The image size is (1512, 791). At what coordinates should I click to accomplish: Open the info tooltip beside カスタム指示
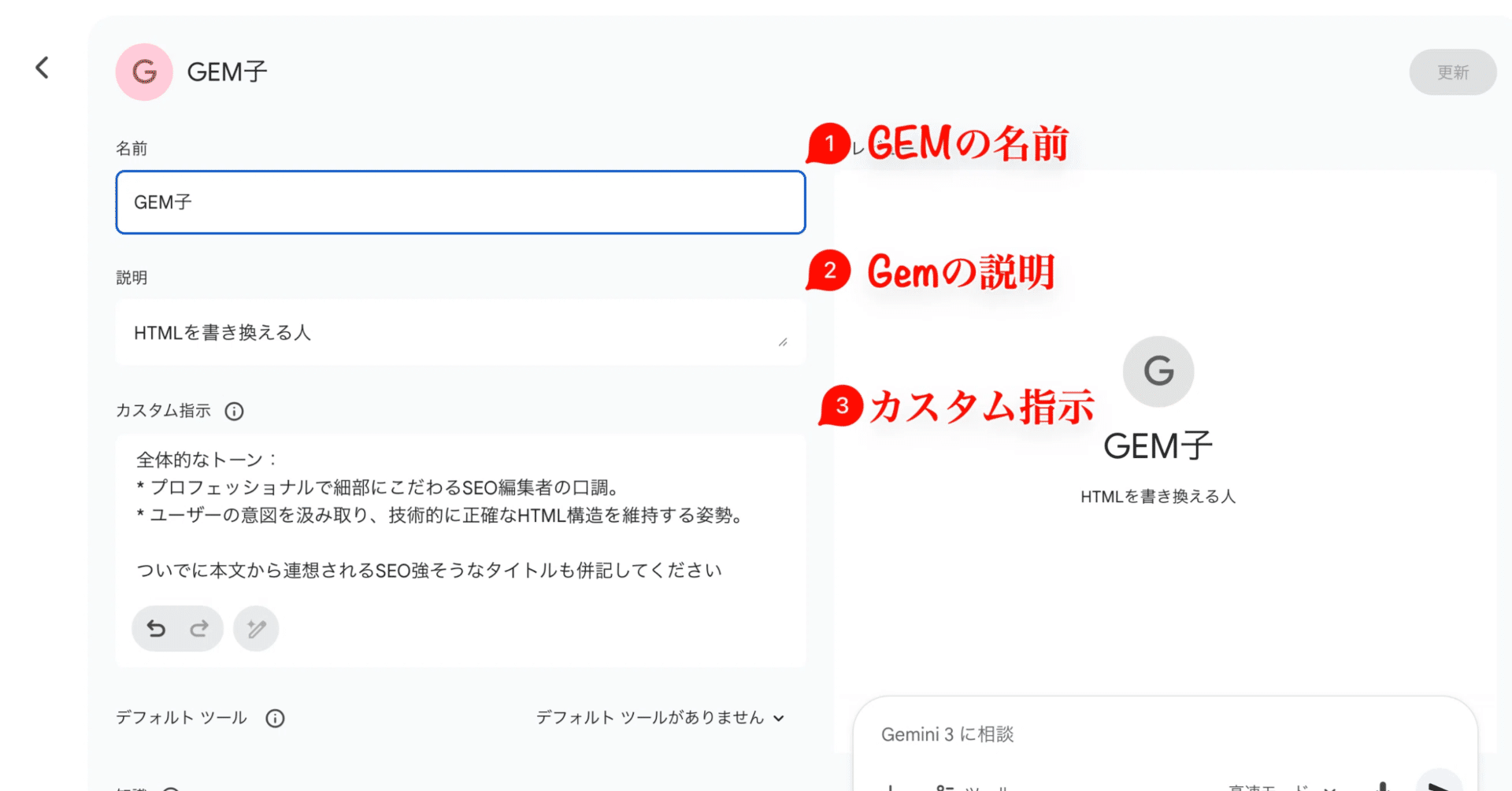click(234, 410)
